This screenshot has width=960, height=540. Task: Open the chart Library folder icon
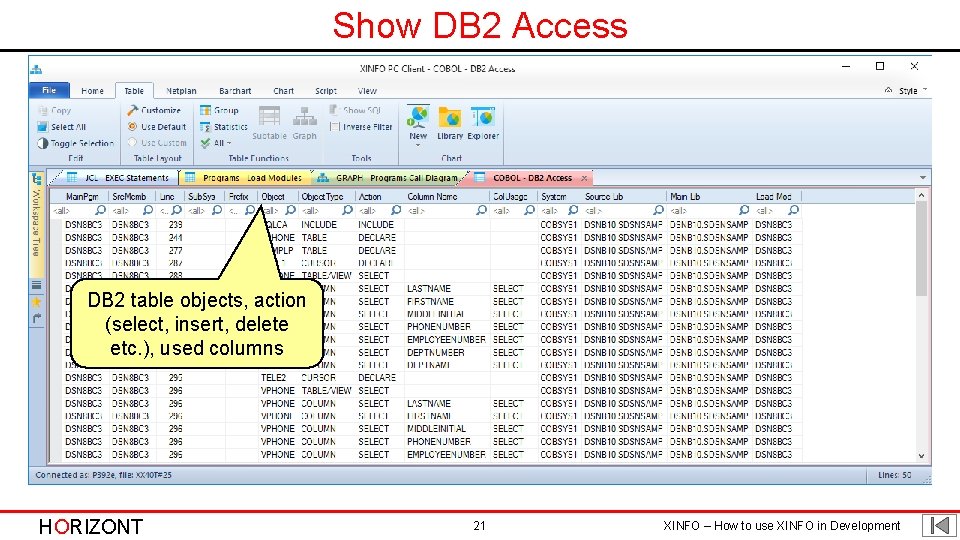tap(449, 117)
